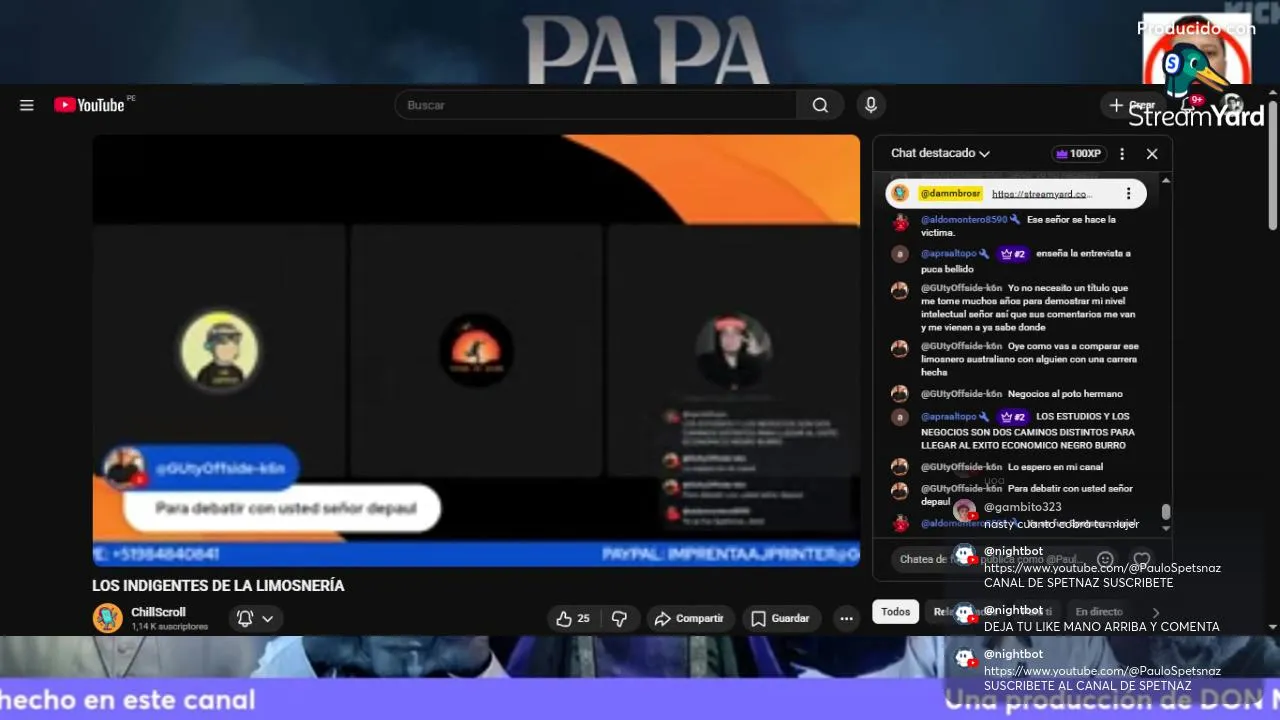Screen dimensions: 1280x720
Task: Send a heart reaction in chat
Action: [1142, 560]
